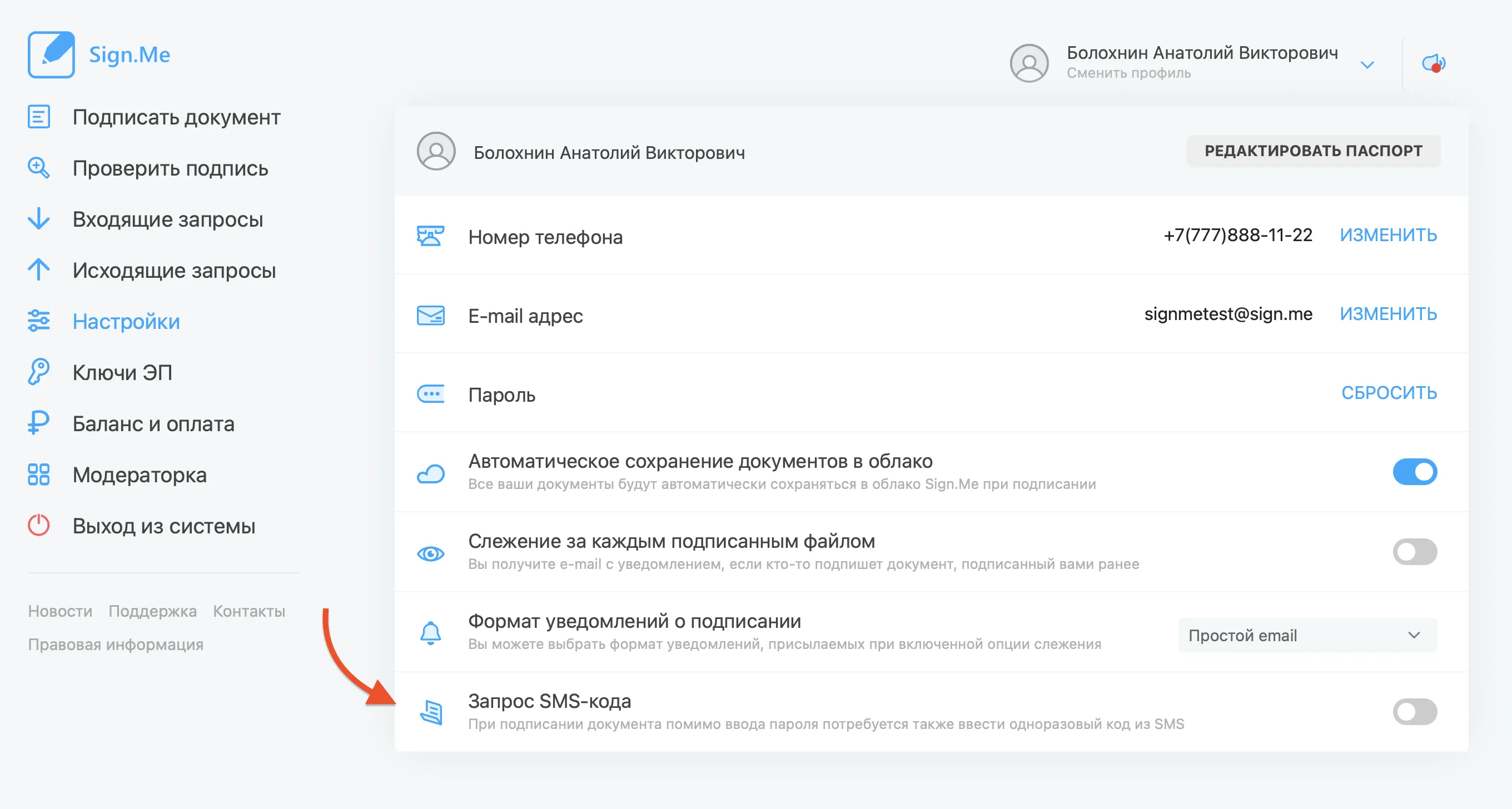Expand the profile switcher chevron
Screen dimensions: 1512x809
pyautogui.click(x=1367, y=64)
